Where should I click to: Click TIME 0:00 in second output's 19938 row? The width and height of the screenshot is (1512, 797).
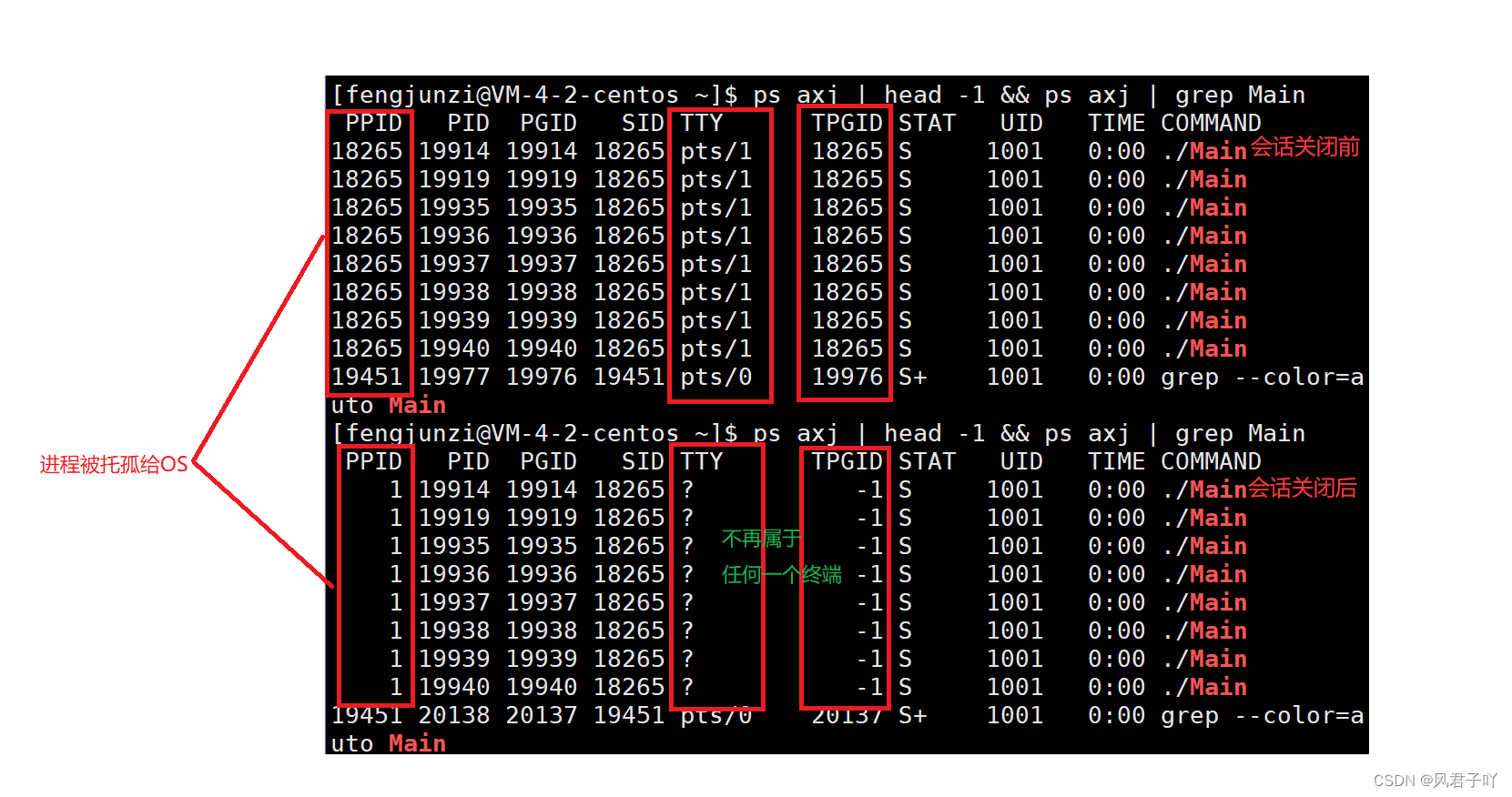click(x=1116, y=631)
